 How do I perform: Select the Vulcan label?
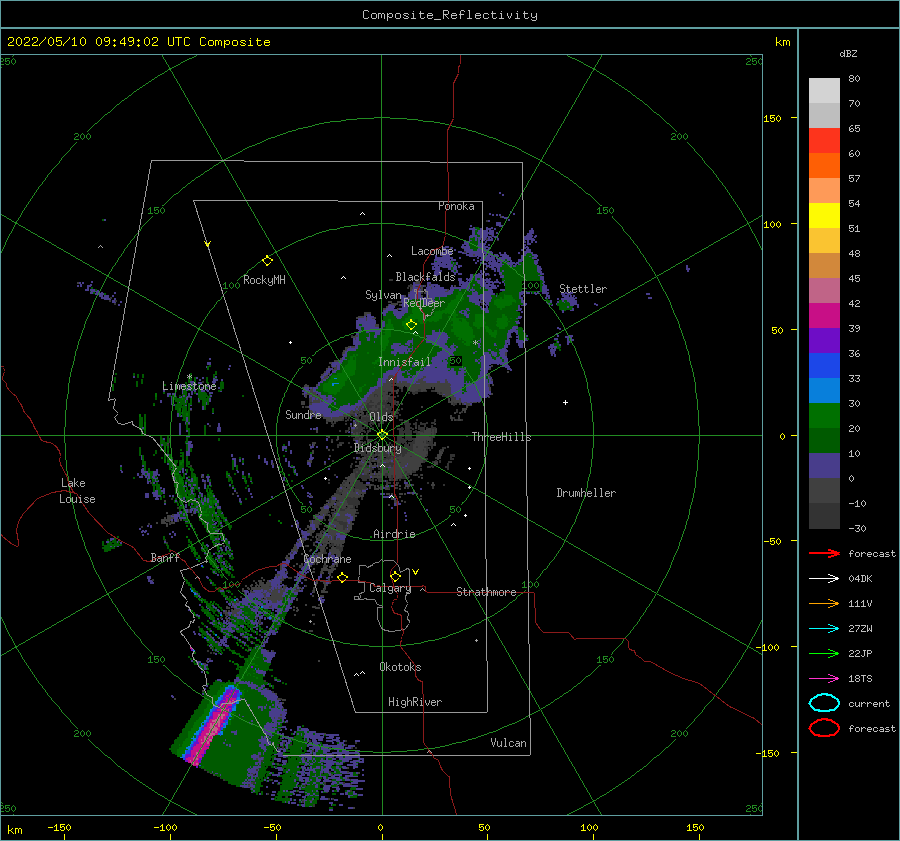pyautogui.click(x=508, y=743)
